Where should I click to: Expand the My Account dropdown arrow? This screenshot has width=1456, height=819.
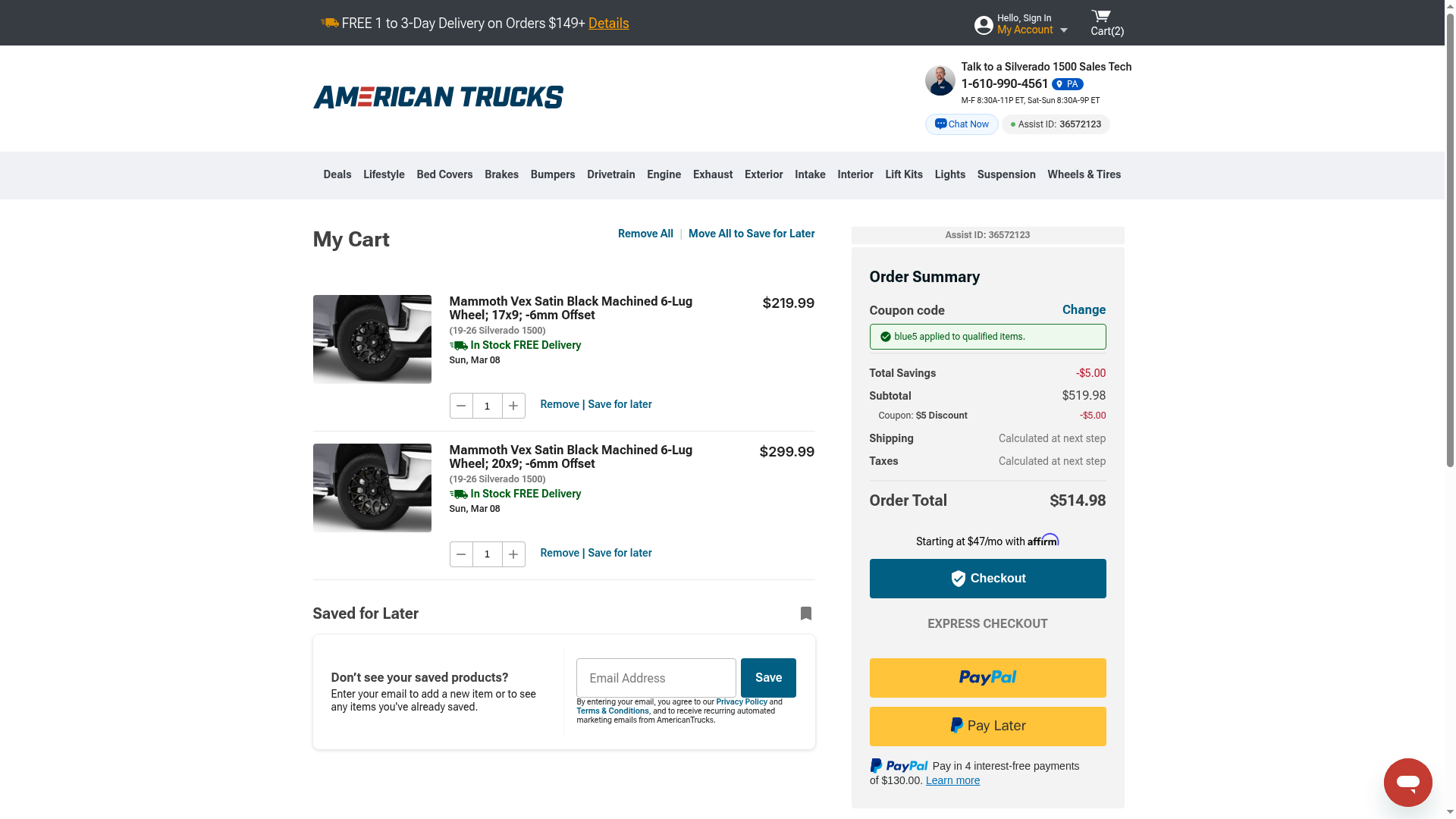point(1064,30)
